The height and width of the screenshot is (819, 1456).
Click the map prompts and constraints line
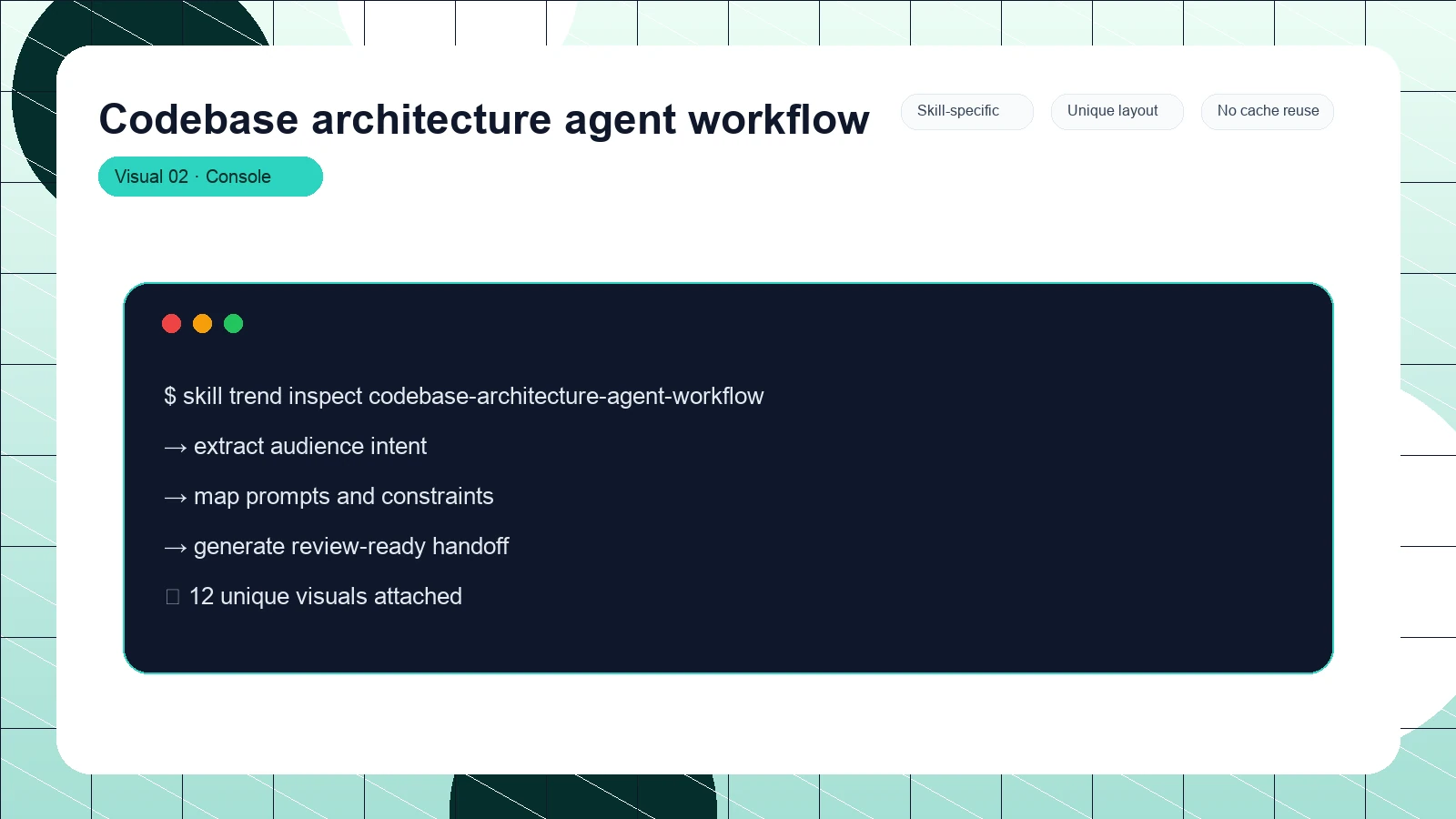328,496
